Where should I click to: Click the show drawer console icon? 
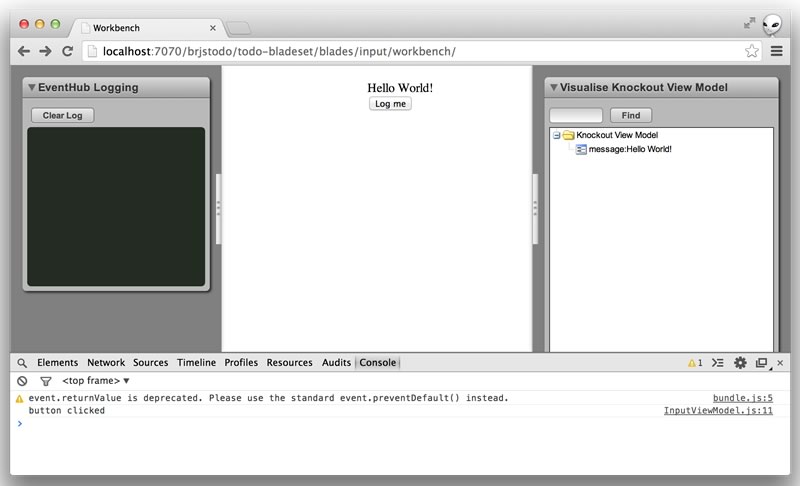tap(717, 363)
